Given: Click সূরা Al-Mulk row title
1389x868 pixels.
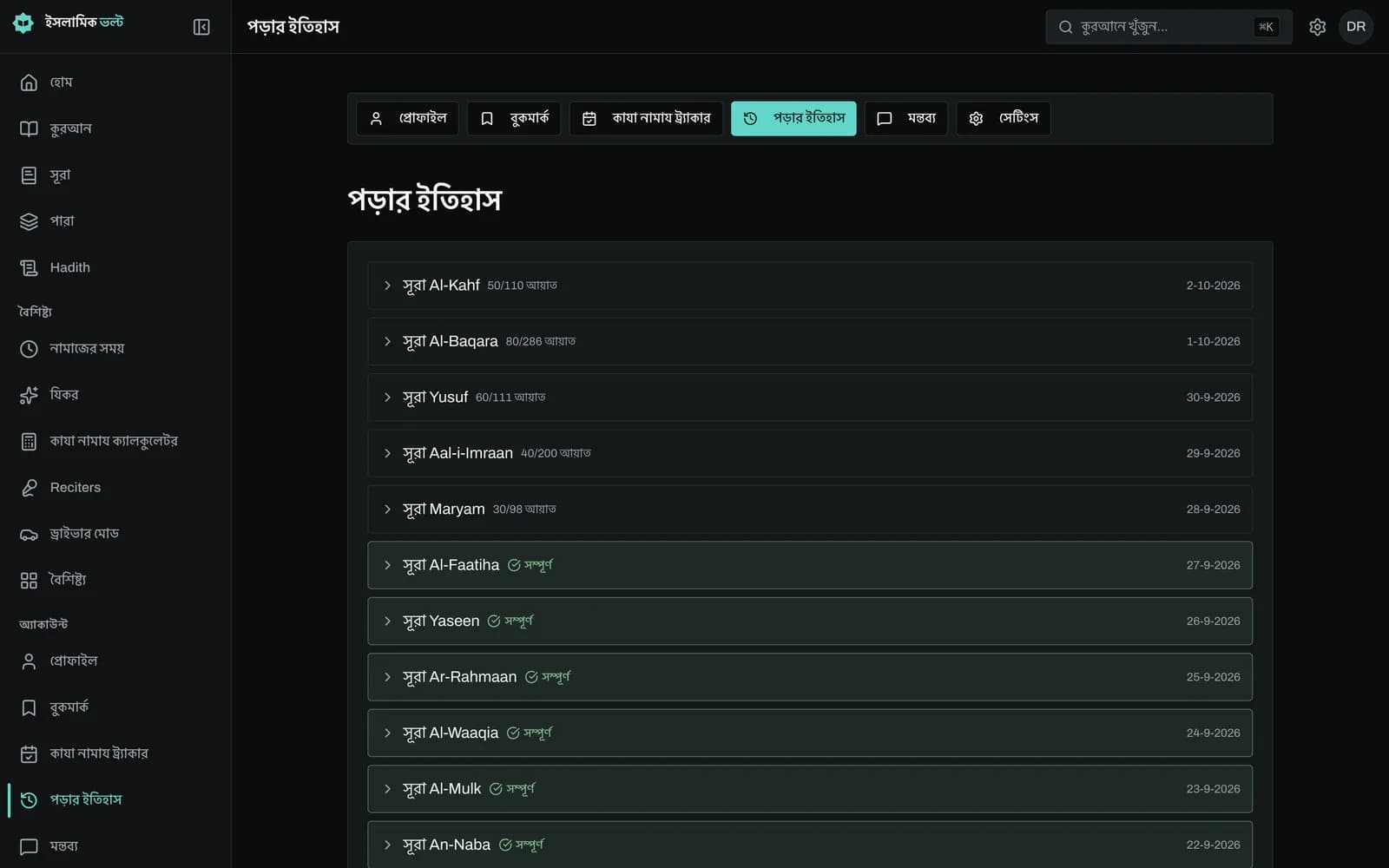Looking at the screenshot, I should point(442,789).
